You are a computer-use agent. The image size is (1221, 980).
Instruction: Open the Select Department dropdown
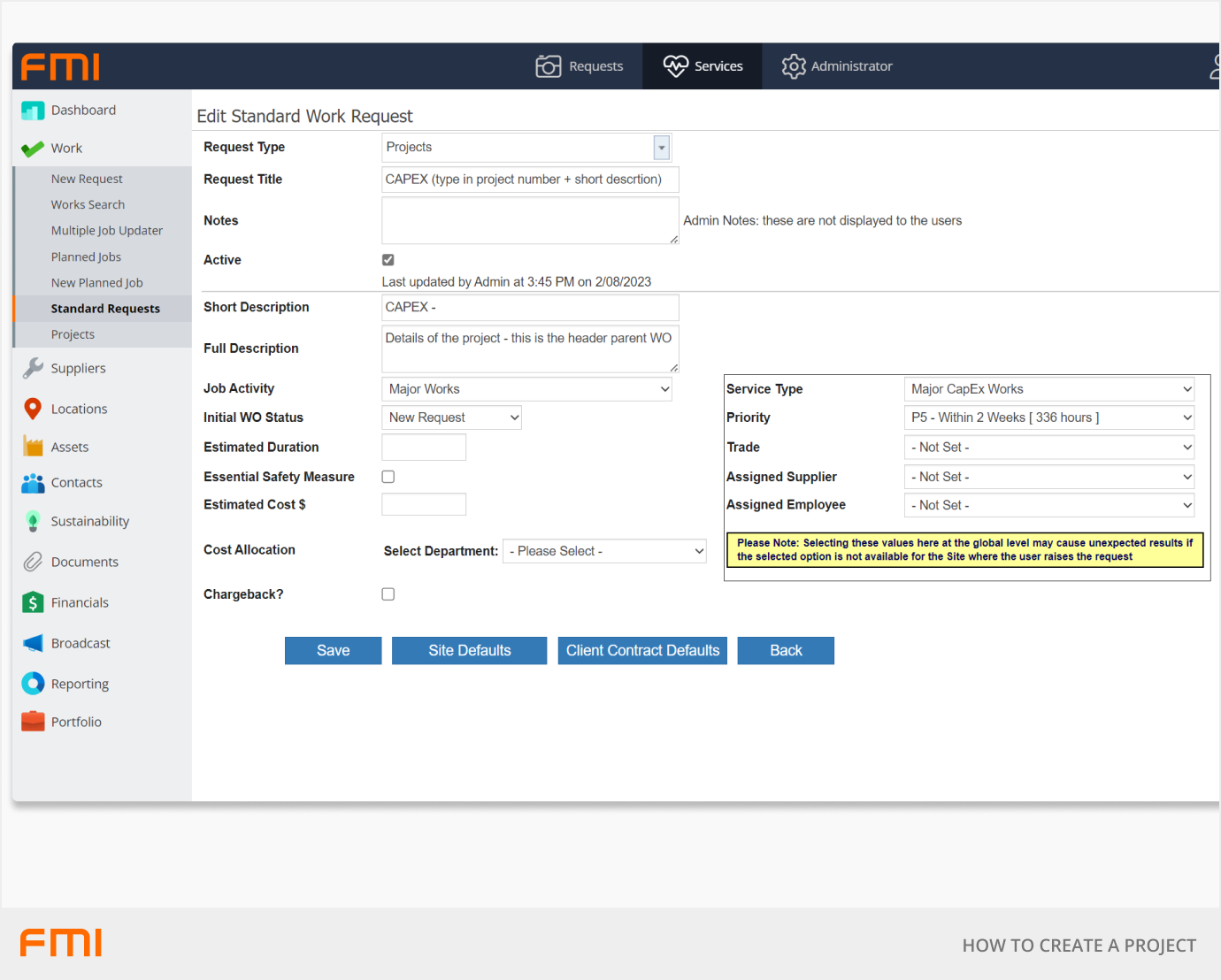[x=604, y=551]
